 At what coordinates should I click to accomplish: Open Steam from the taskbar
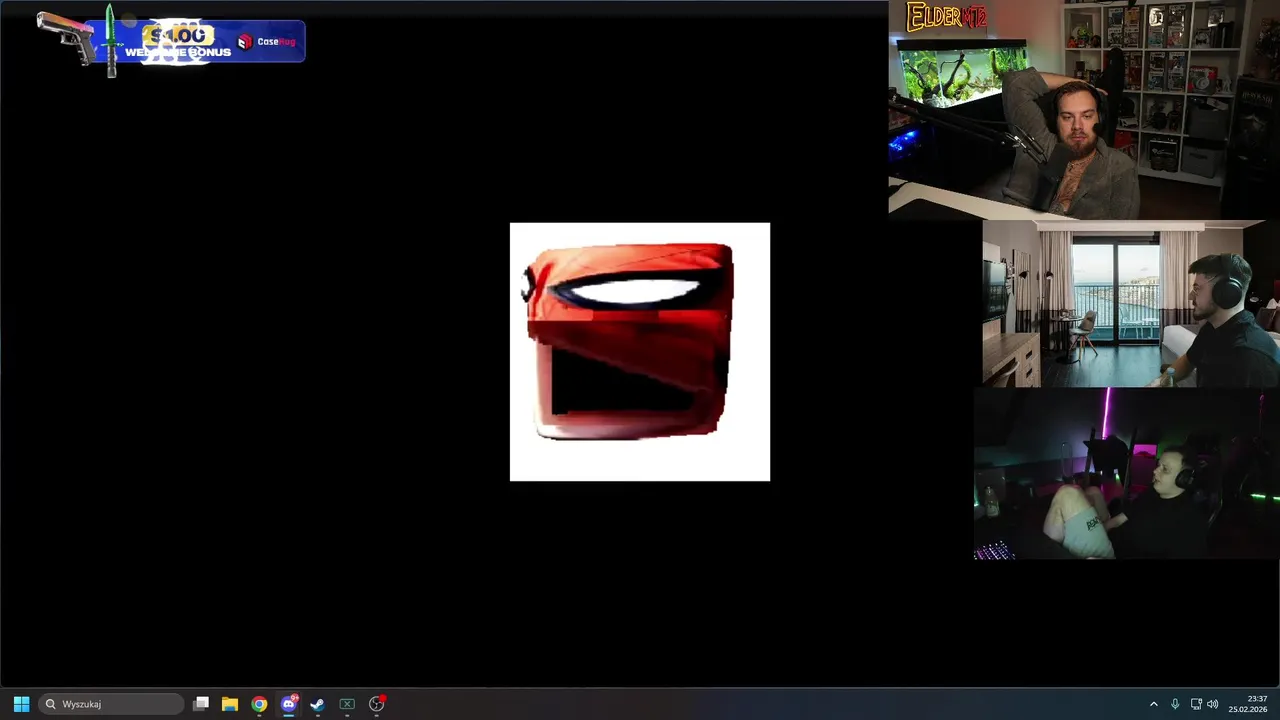click(318, 704)
